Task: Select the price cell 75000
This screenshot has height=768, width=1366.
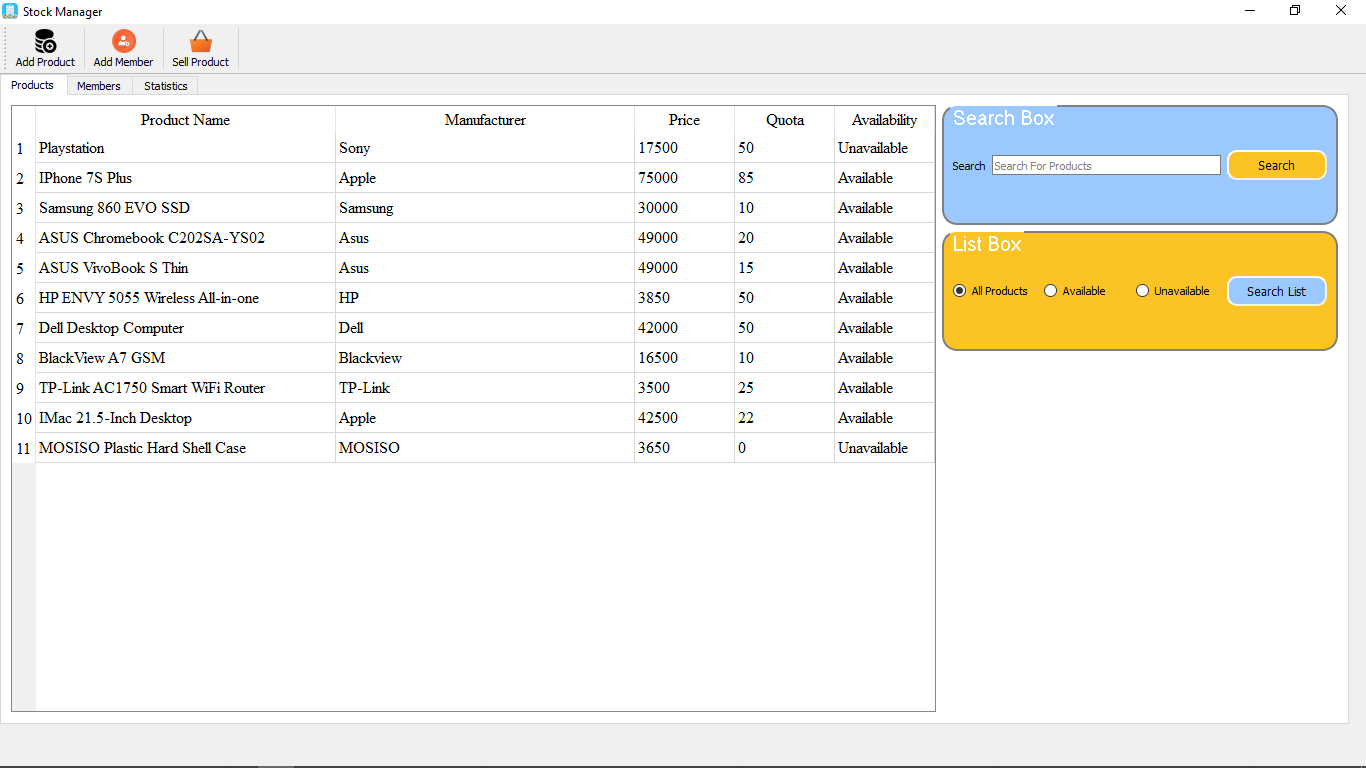Action: coord(685,178)
